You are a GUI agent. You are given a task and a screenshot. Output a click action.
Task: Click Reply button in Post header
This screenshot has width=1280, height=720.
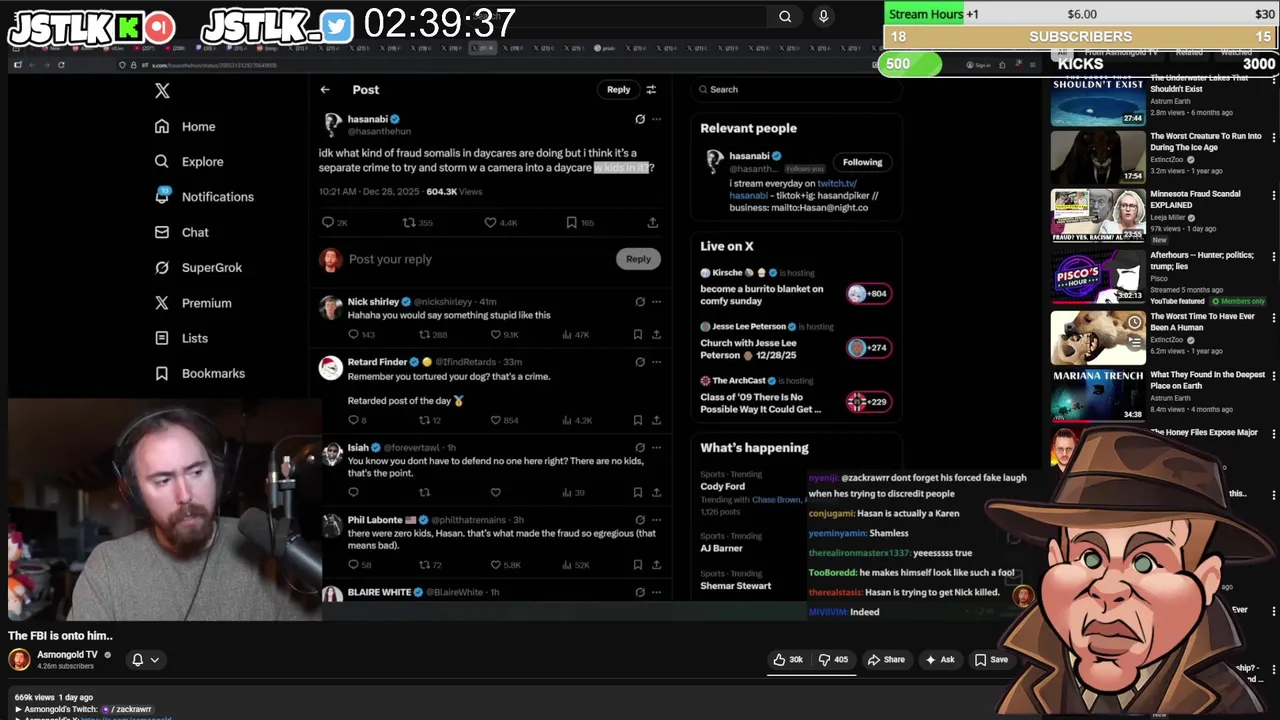coord(619,90)
